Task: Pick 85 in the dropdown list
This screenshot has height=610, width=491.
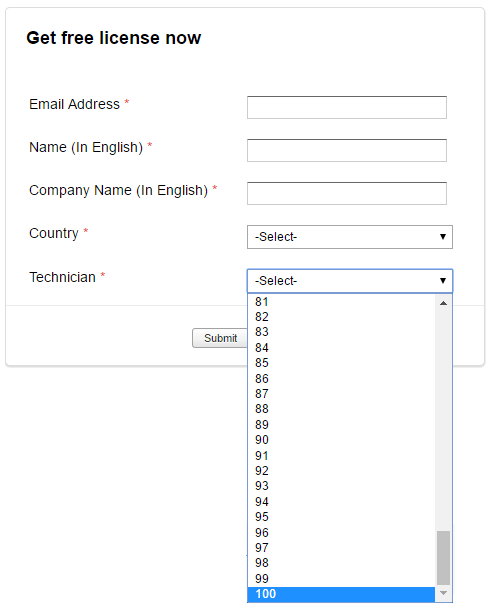Action: point(341,363)
